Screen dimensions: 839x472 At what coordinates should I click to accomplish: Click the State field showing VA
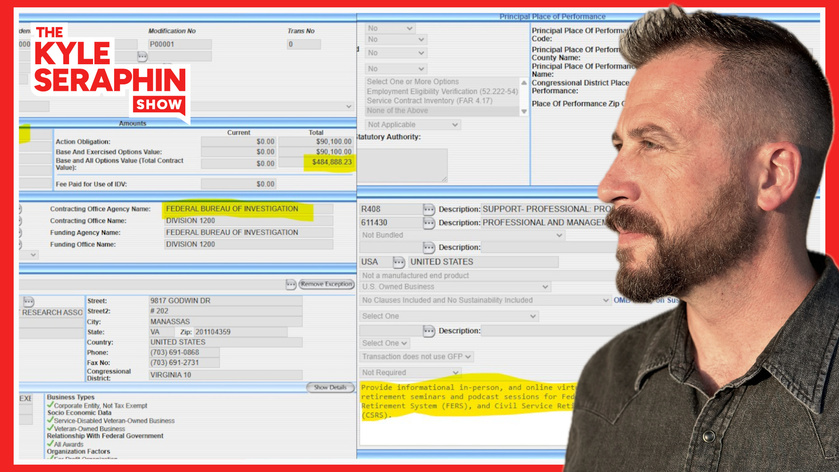coord(161,332)
